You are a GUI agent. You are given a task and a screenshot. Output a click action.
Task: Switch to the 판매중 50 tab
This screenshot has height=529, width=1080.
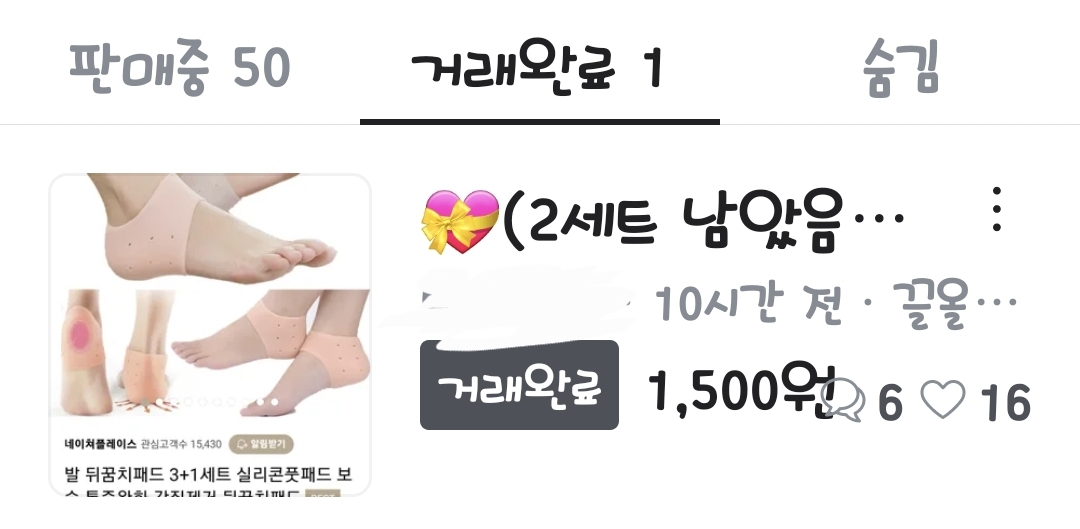pos(179,68)
